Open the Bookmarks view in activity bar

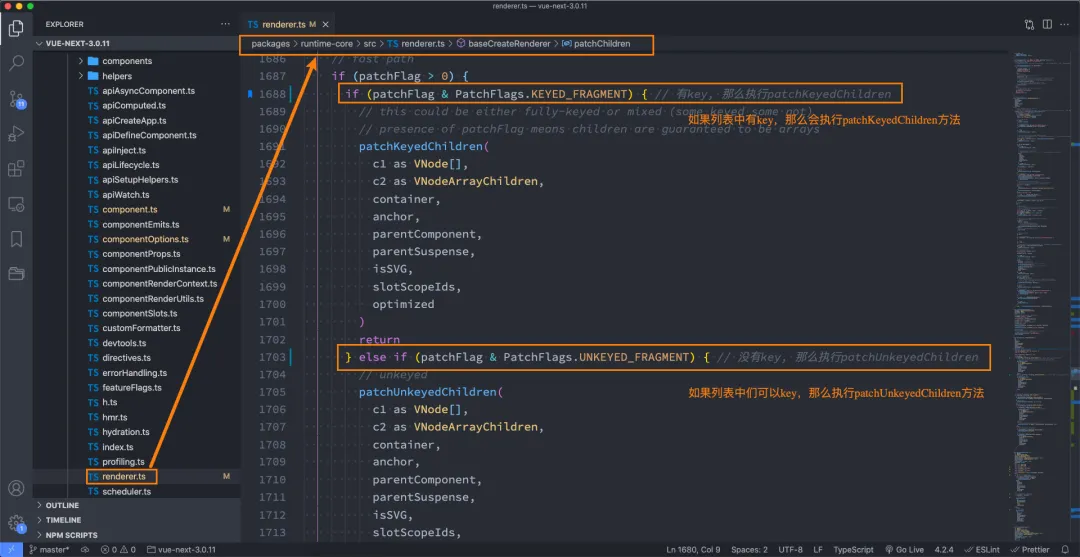click(16, 239)
